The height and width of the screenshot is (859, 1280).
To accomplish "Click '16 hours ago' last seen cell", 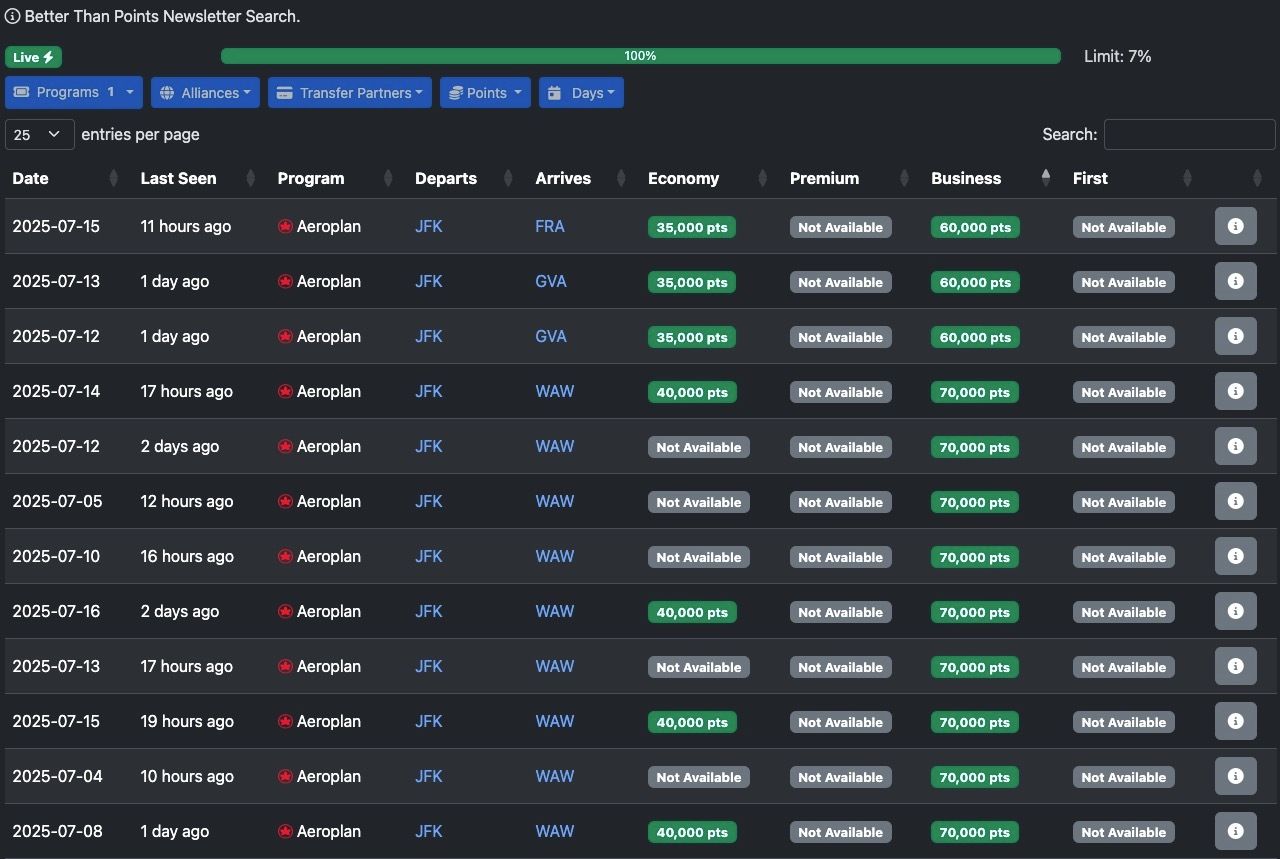I will pos(187,557).
